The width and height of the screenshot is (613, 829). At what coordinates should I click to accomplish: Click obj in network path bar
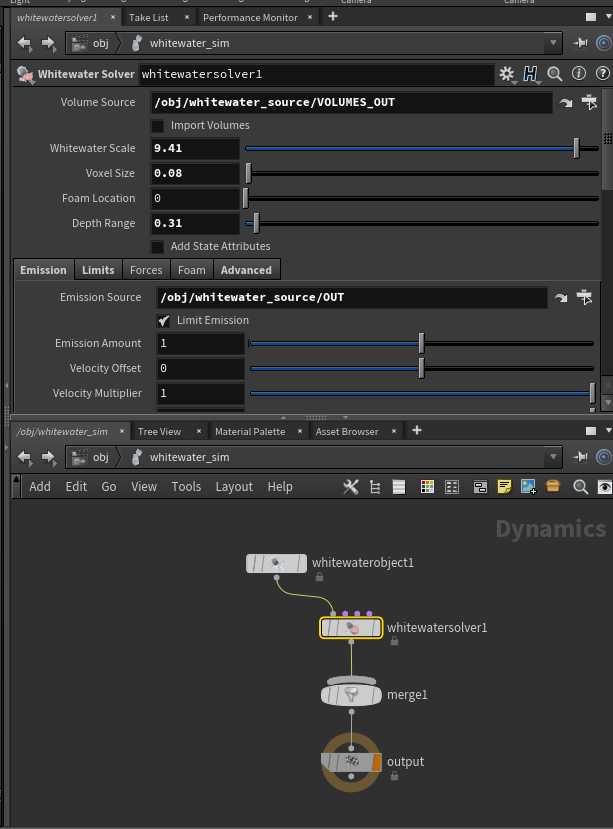[100, 457]
